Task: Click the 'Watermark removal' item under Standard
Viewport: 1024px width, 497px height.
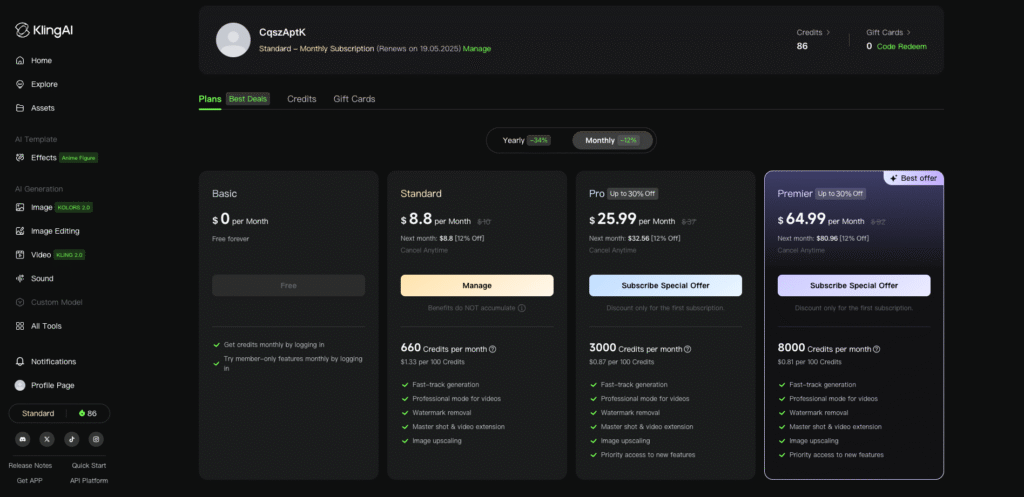Action: (x=441, y=413)
